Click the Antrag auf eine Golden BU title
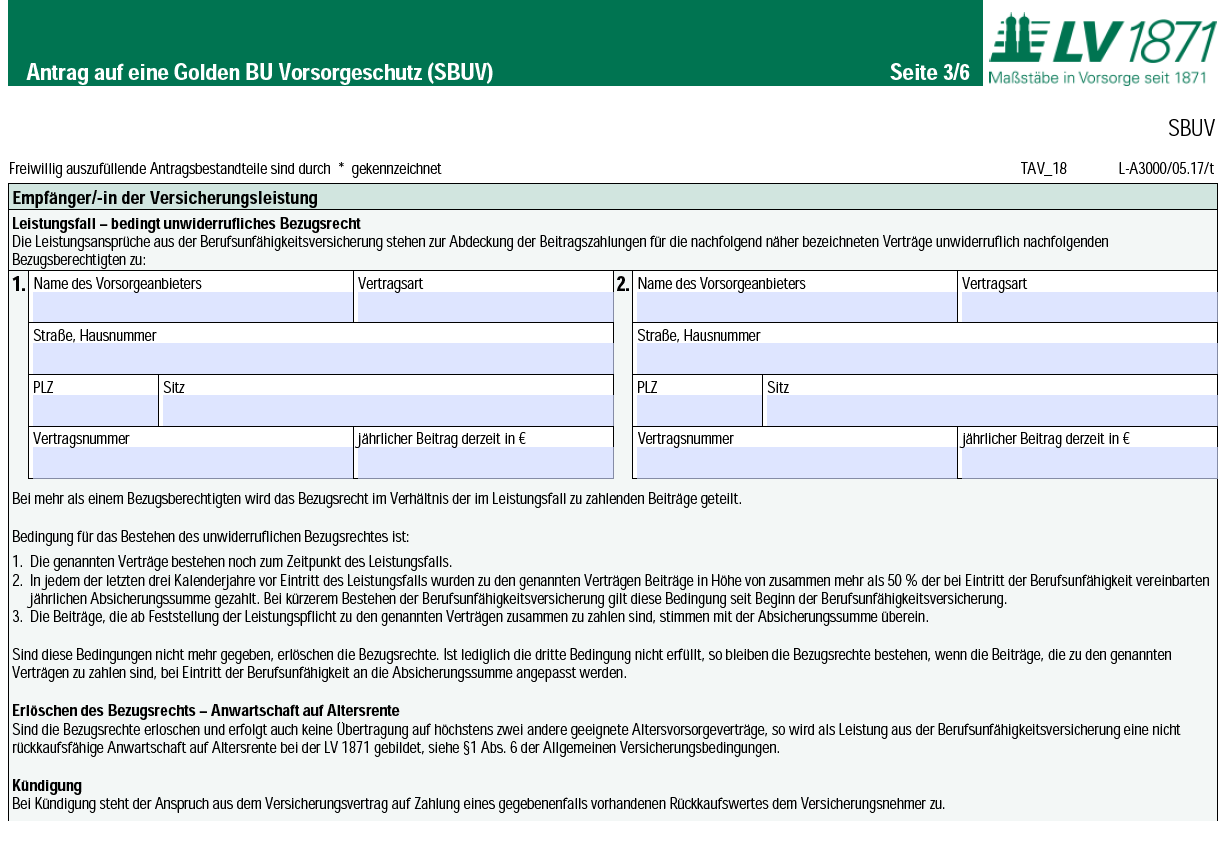This screenshot has height=859, width=1229. coord(260,73)
